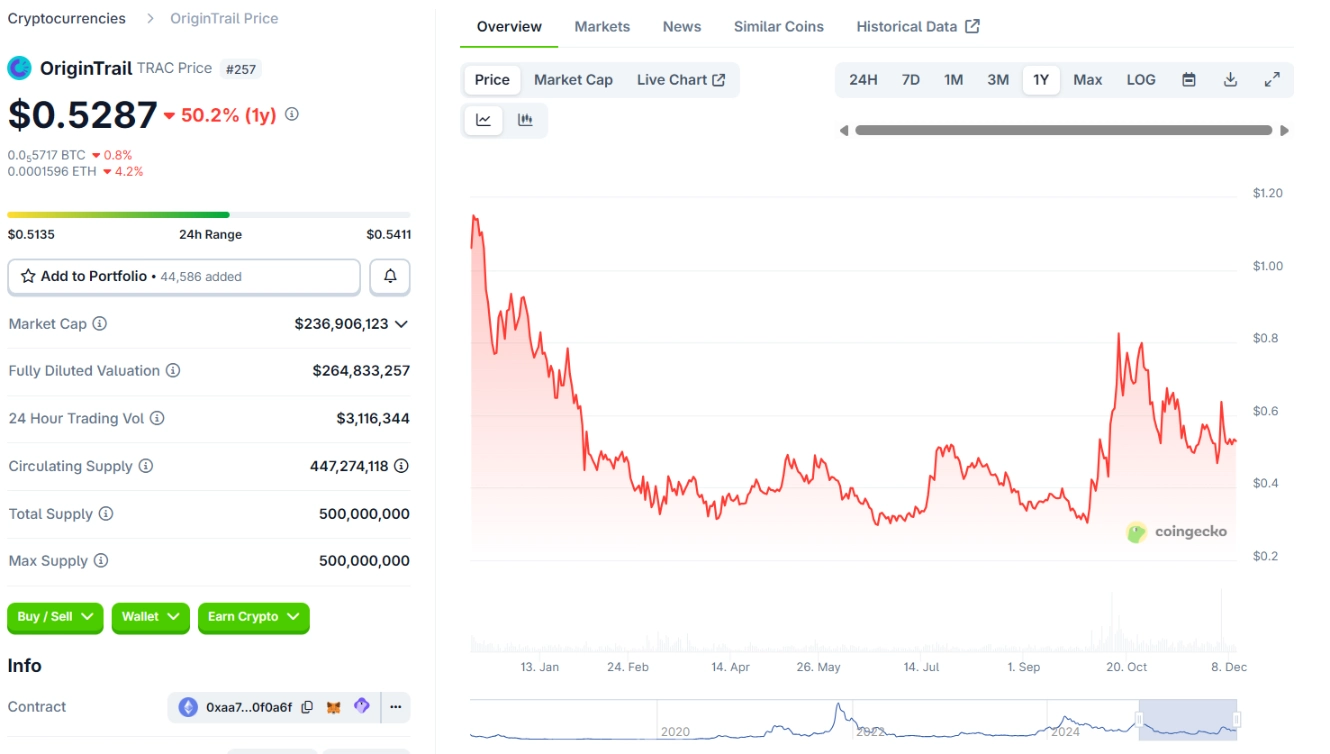Click Add to Portfolio button
This screenshot has width=1330, height=754.
tap(183, 277)
